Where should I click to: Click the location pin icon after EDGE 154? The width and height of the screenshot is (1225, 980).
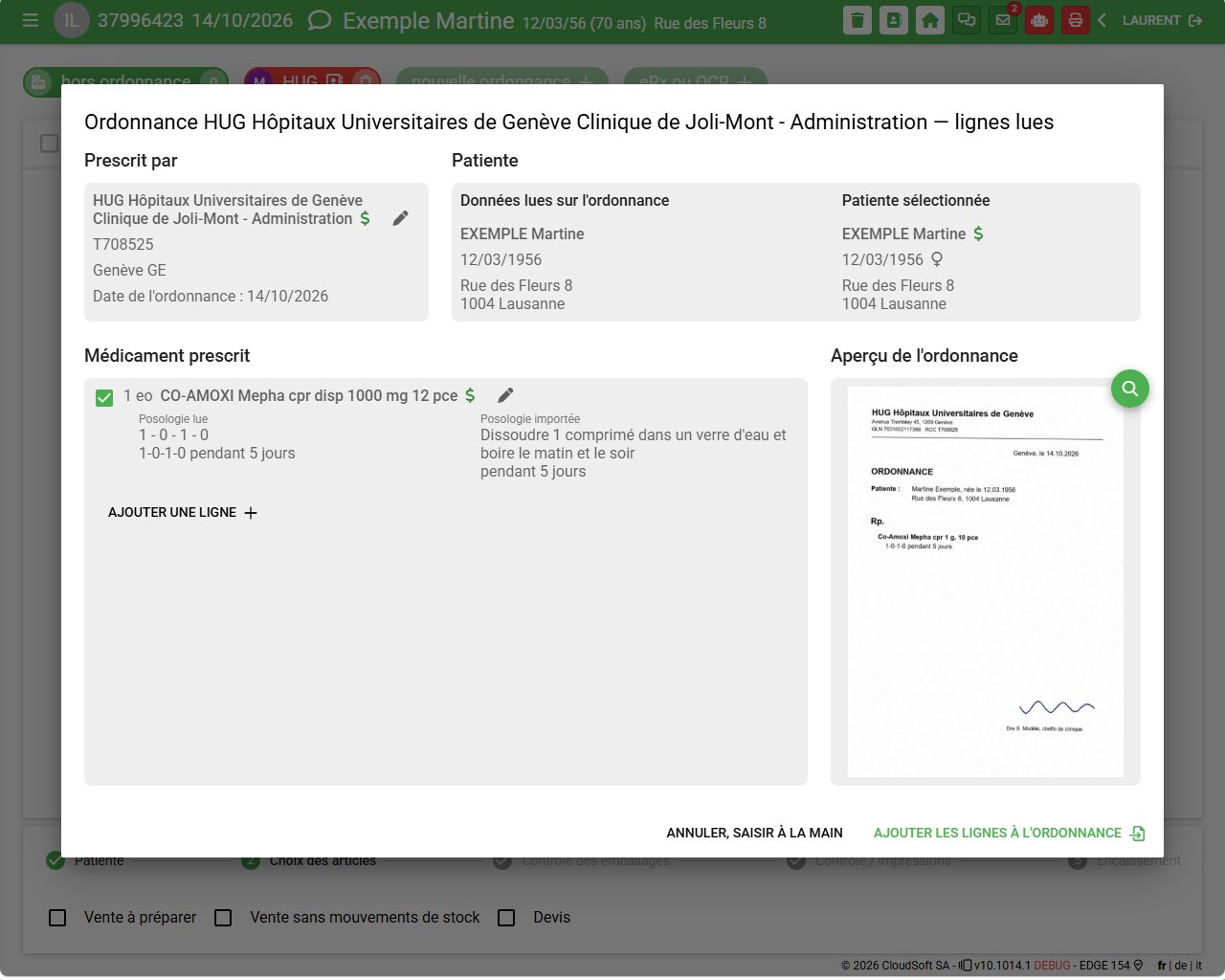tap(1138, 965)
